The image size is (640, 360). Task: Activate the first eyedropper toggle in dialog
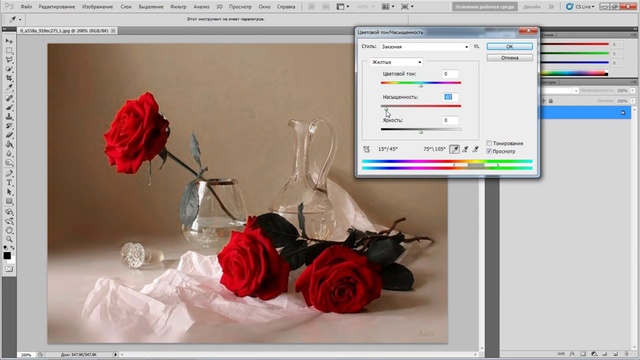point(454,149)
